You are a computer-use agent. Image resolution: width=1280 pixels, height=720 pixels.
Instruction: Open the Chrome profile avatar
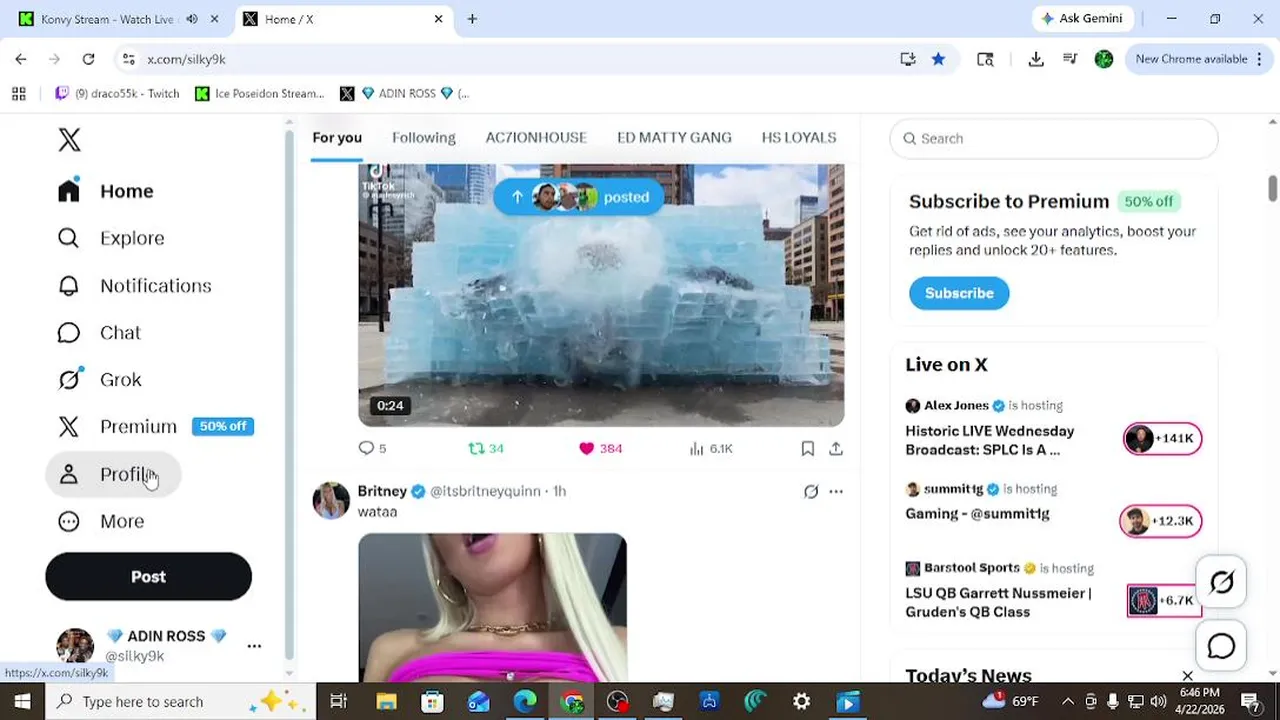[1104, 59]
